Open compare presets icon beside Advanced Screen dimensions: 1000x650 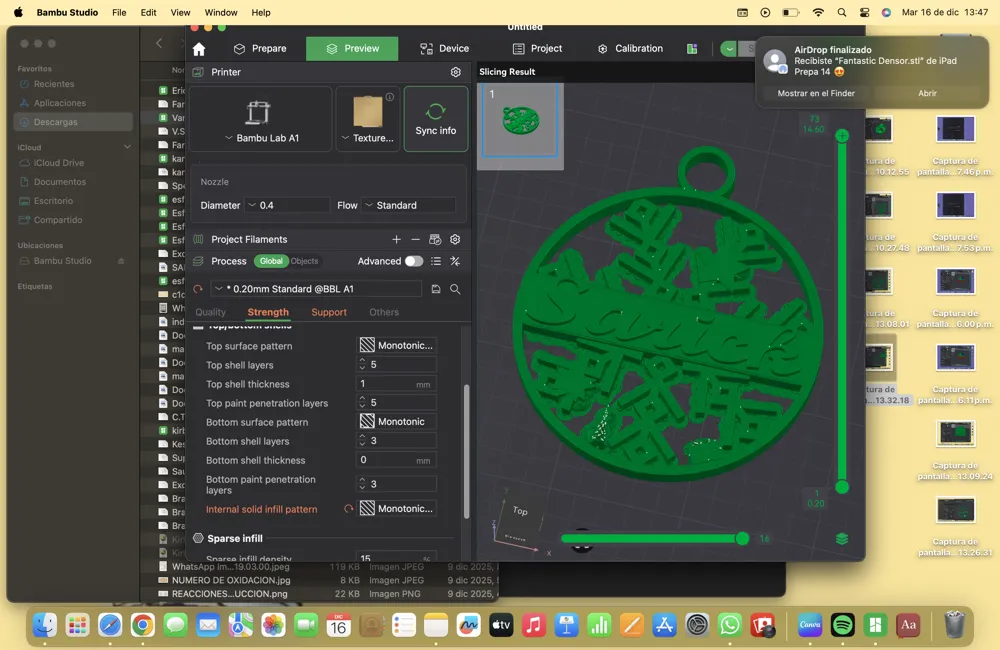[x=455, y=261]
